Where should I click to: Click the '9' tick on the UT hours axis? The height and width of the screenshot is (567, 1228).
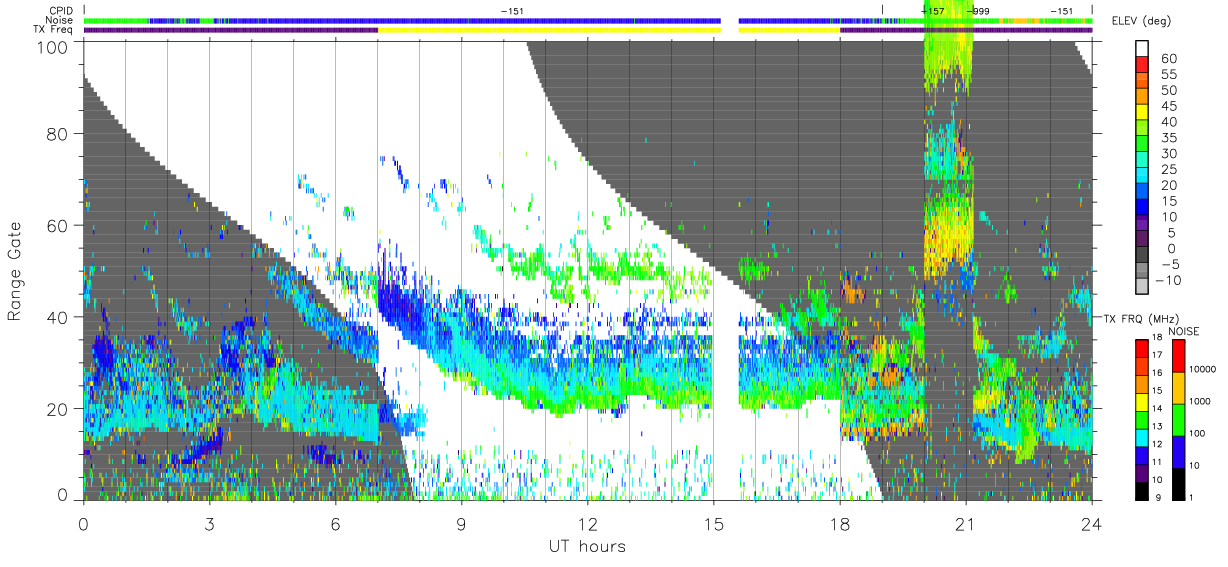(x=461, y=522)
